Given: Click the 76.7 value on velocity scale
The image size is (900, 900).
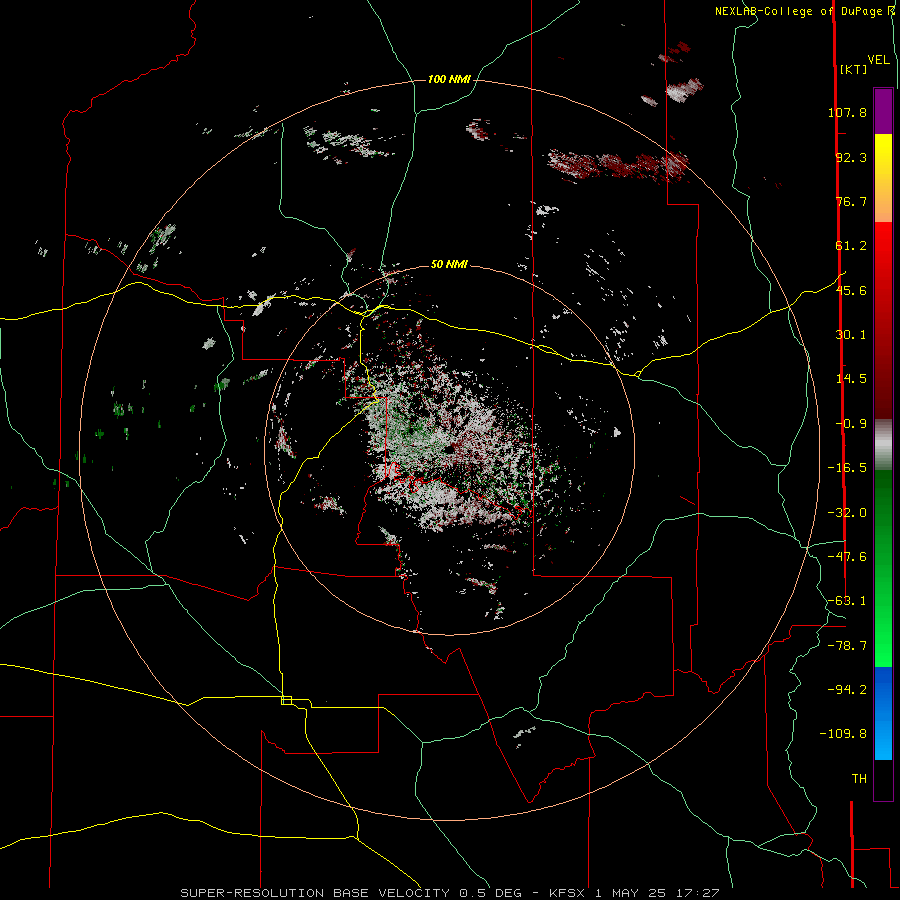Looking at the screenshot, I should click(x=851, y=201).
